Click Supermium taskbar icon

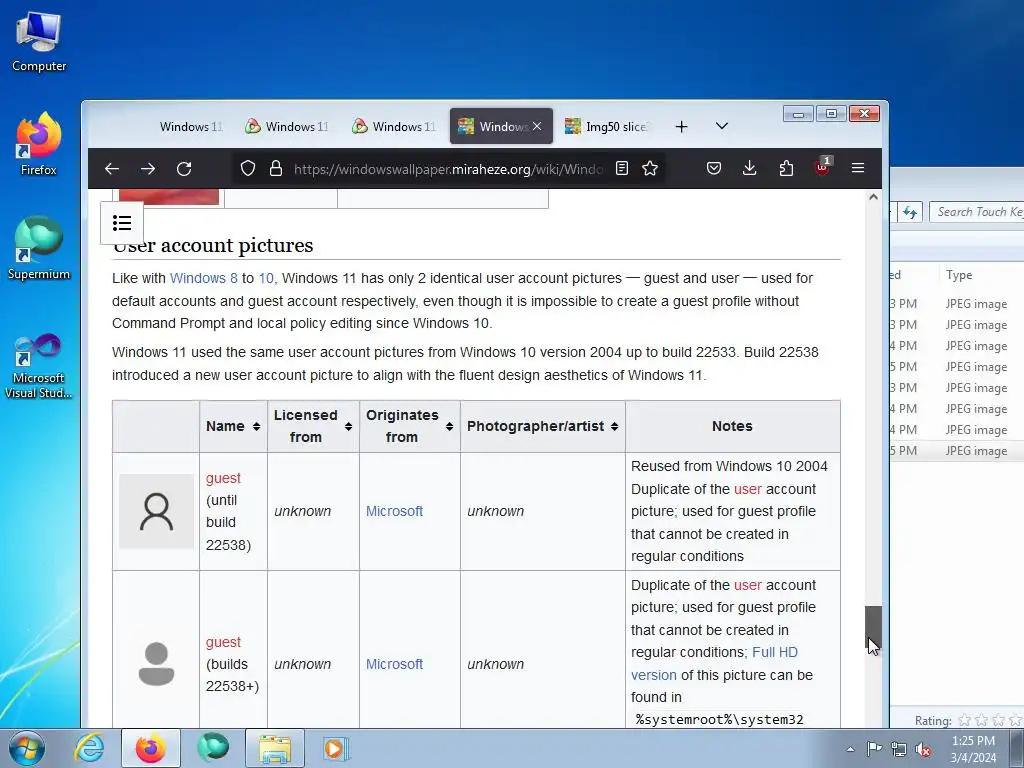213,748
